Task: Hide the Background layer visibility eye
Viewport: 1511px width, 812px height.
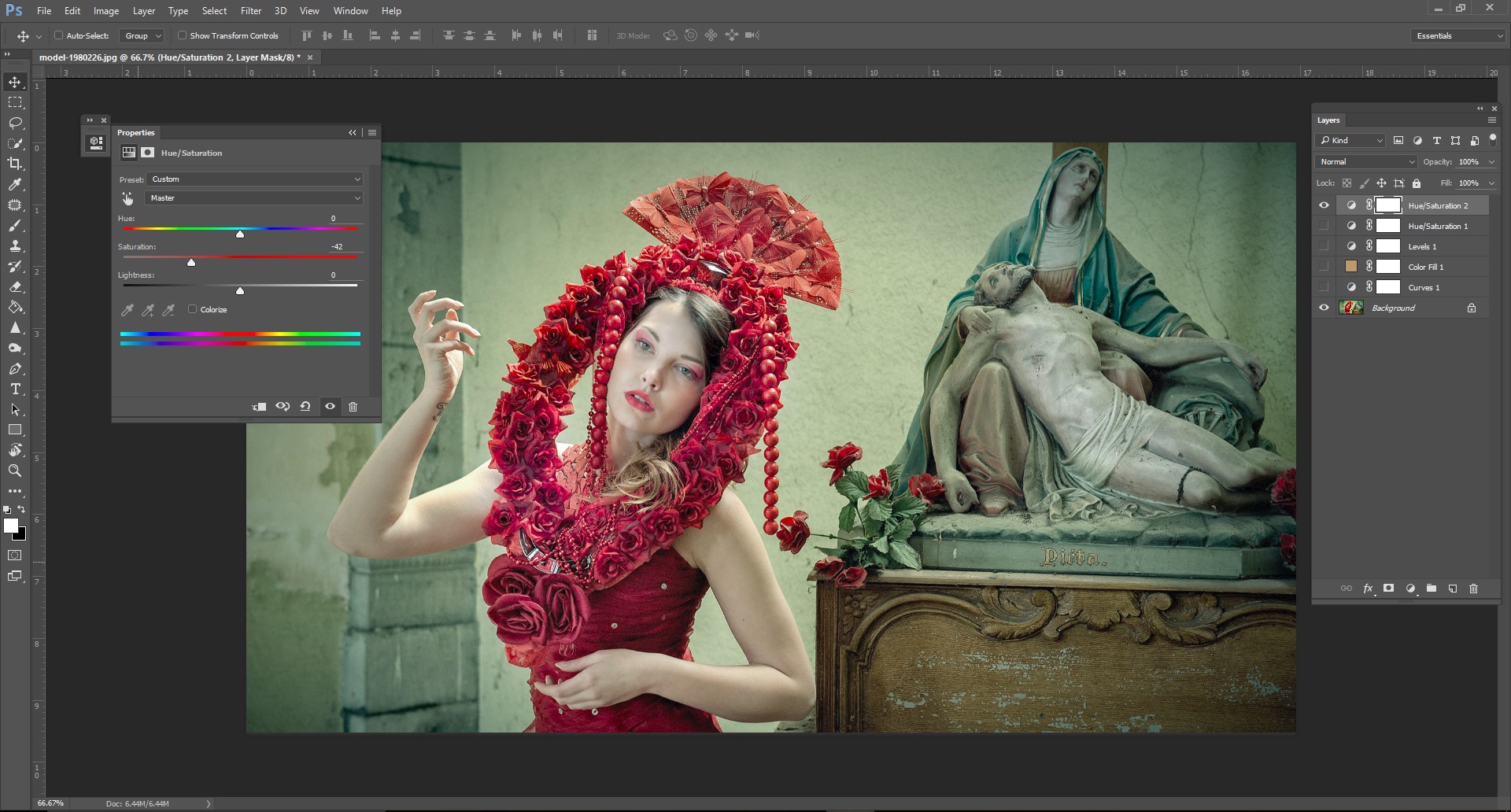Action: click(x=1324, y=308)
